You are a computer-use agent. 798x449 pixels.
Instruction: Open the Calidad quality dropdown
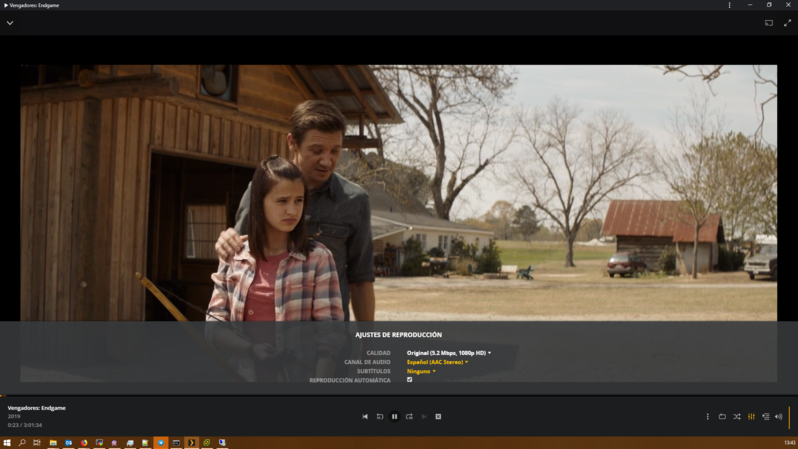coord(449,353)
